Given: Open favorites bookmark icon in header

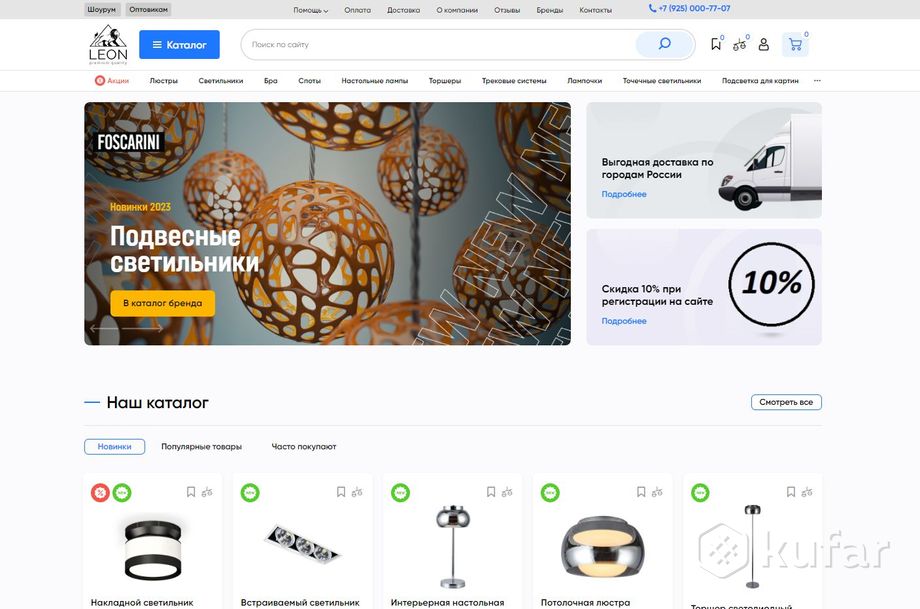Looking at the screenshot, I should point(716,45).
